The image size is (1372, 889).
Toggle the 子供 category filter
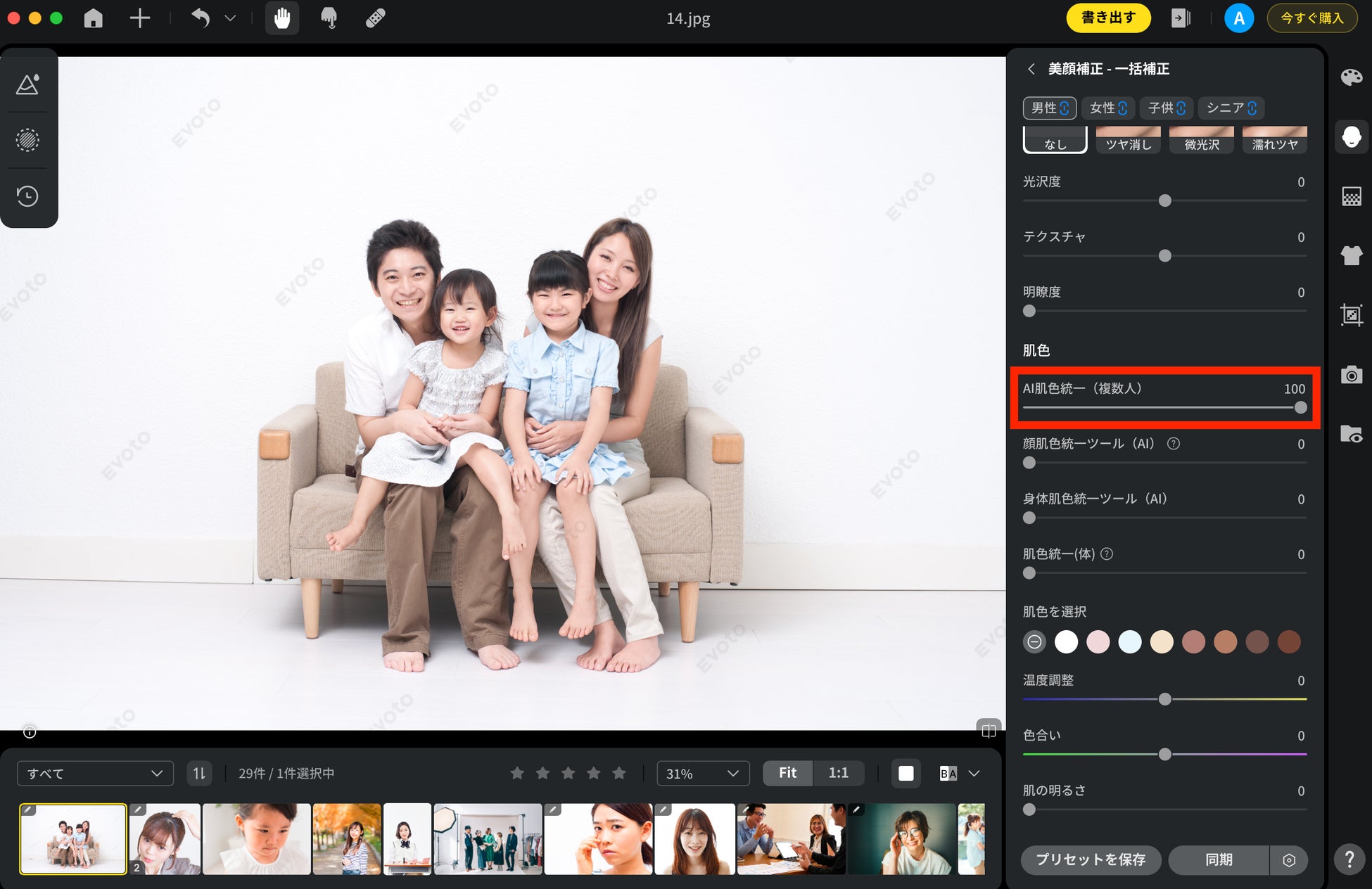coord(1166,108)
